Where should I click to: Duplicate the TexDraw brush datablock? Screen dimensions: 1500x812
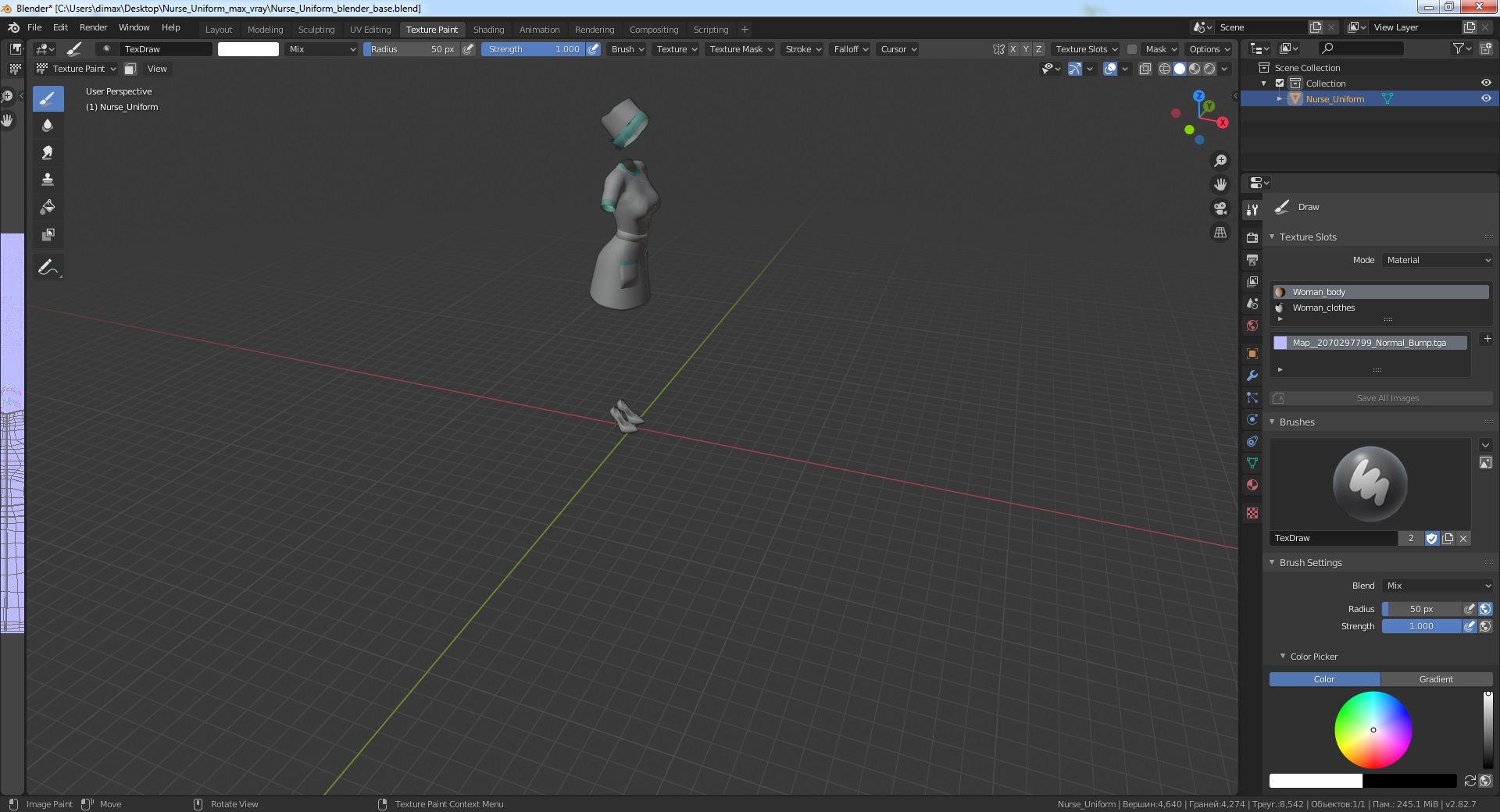pos(1448,538)
